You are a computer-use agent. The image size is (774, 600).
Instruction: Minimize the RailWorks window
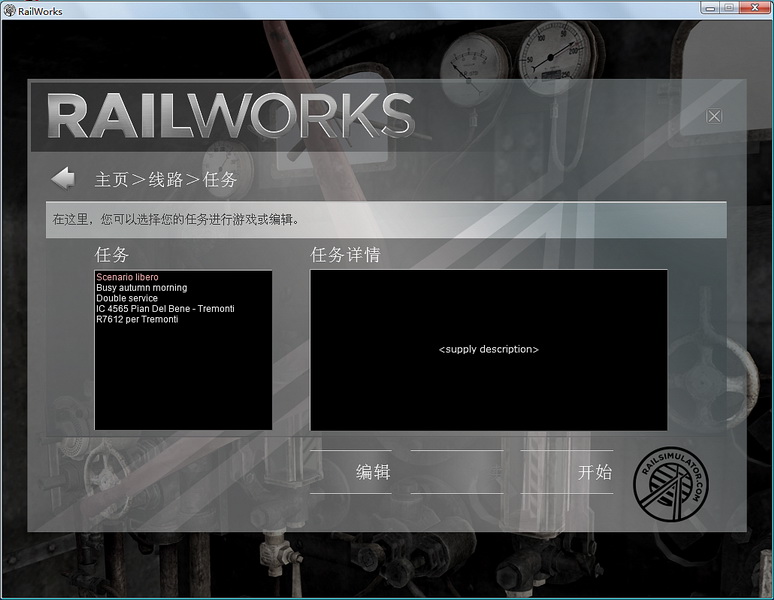[710, 7]
